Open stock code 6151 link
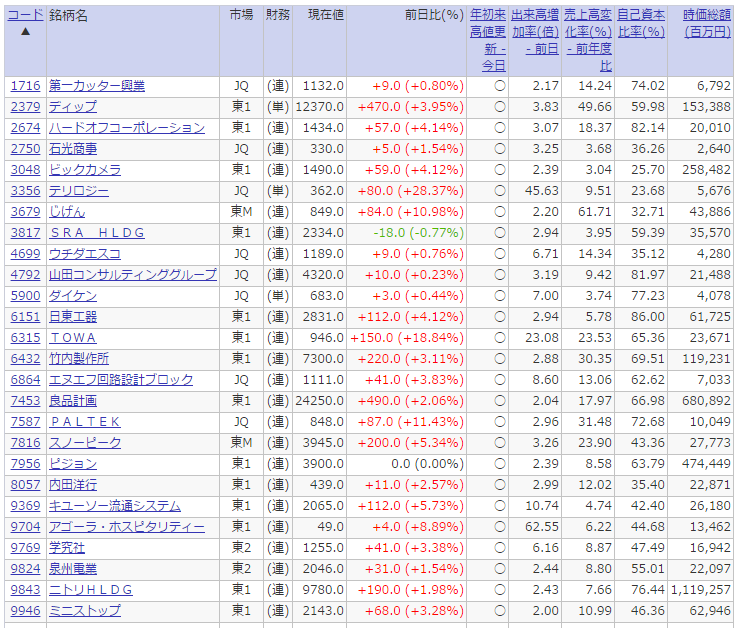This screenshot has height=628, width=737. pos(25,317)
